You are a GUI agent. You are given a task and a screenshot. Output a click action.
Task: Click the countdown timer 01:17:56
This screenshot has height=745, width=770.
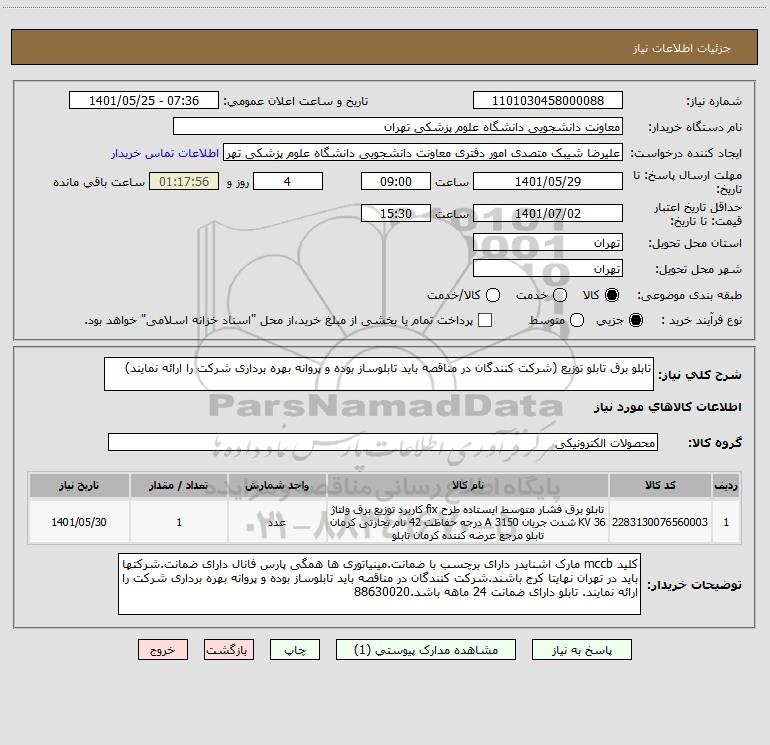[184, 181]
